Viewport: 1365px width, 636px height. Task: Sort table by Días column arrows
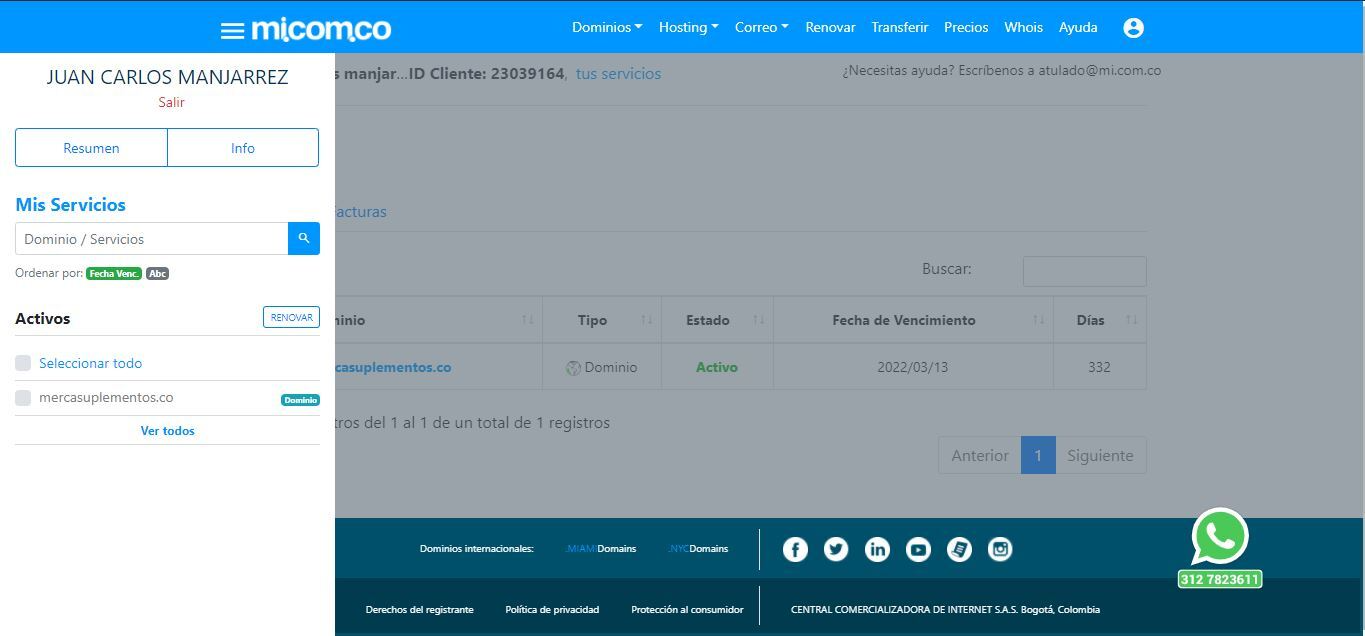(x=1131, y=320)
